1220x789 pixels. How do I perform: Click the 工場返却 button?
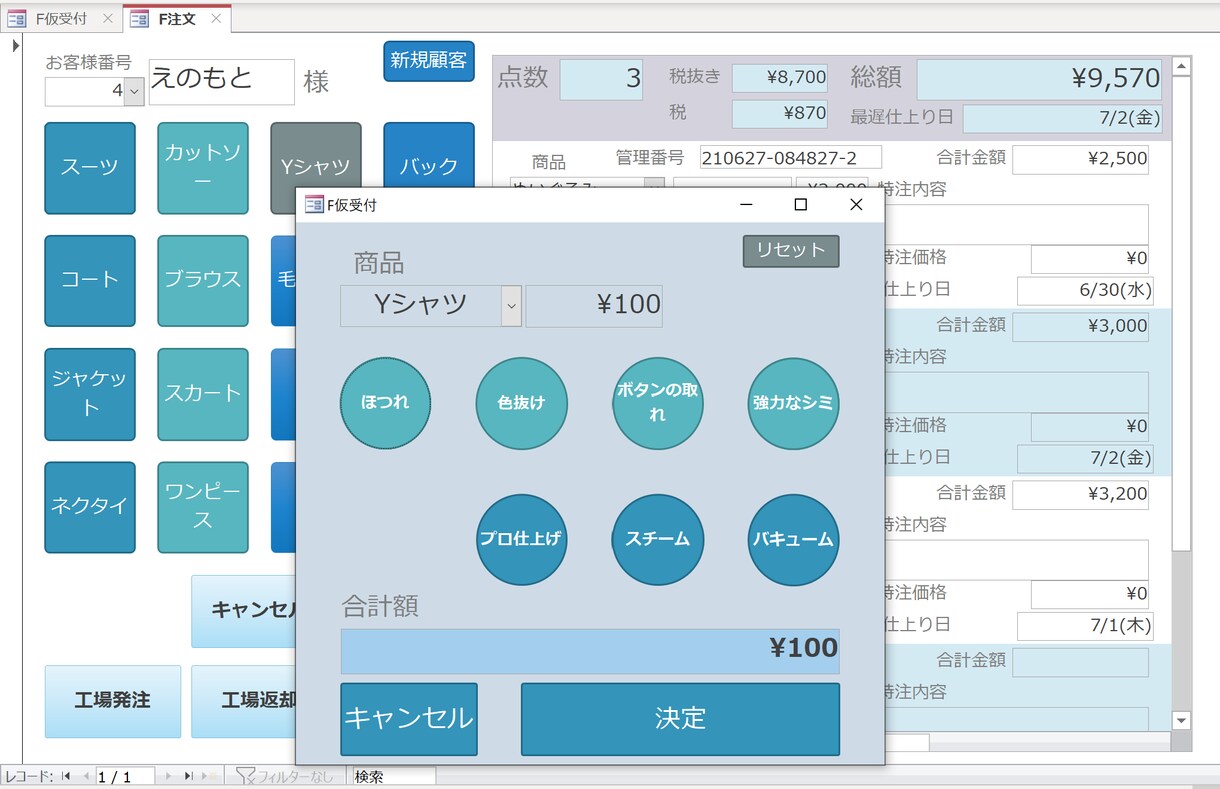click(244, 701)
